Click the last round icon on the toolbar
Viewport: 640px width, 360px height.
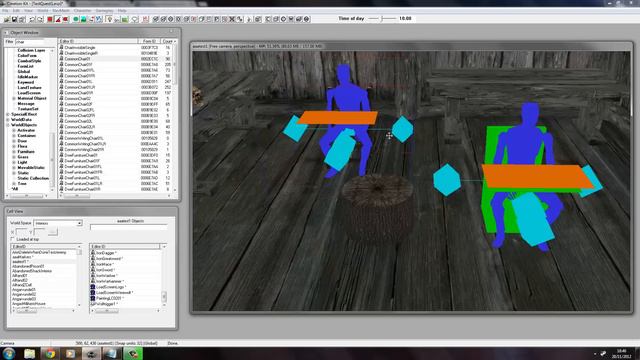point(307,19)
